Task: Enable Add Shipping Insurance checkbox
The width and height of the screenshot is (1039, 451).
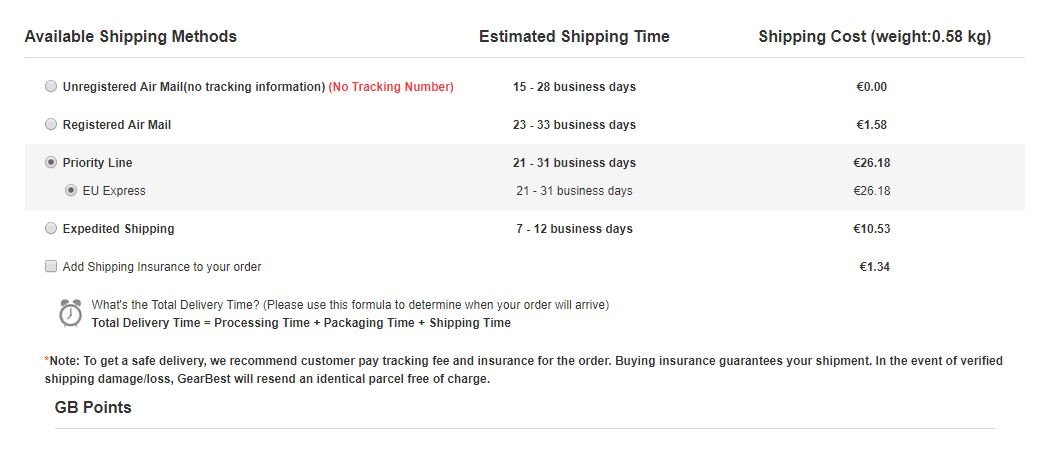Action: click(x=51, y=266)
